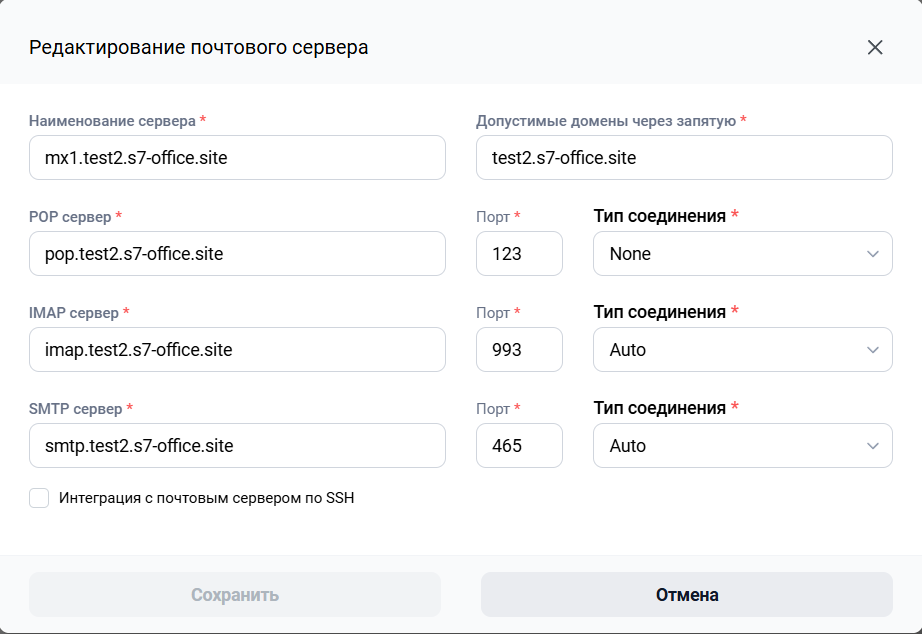
Task: Open POP connection type dropdown showing None
Action: pyautogui.click(x=743, y=253)
